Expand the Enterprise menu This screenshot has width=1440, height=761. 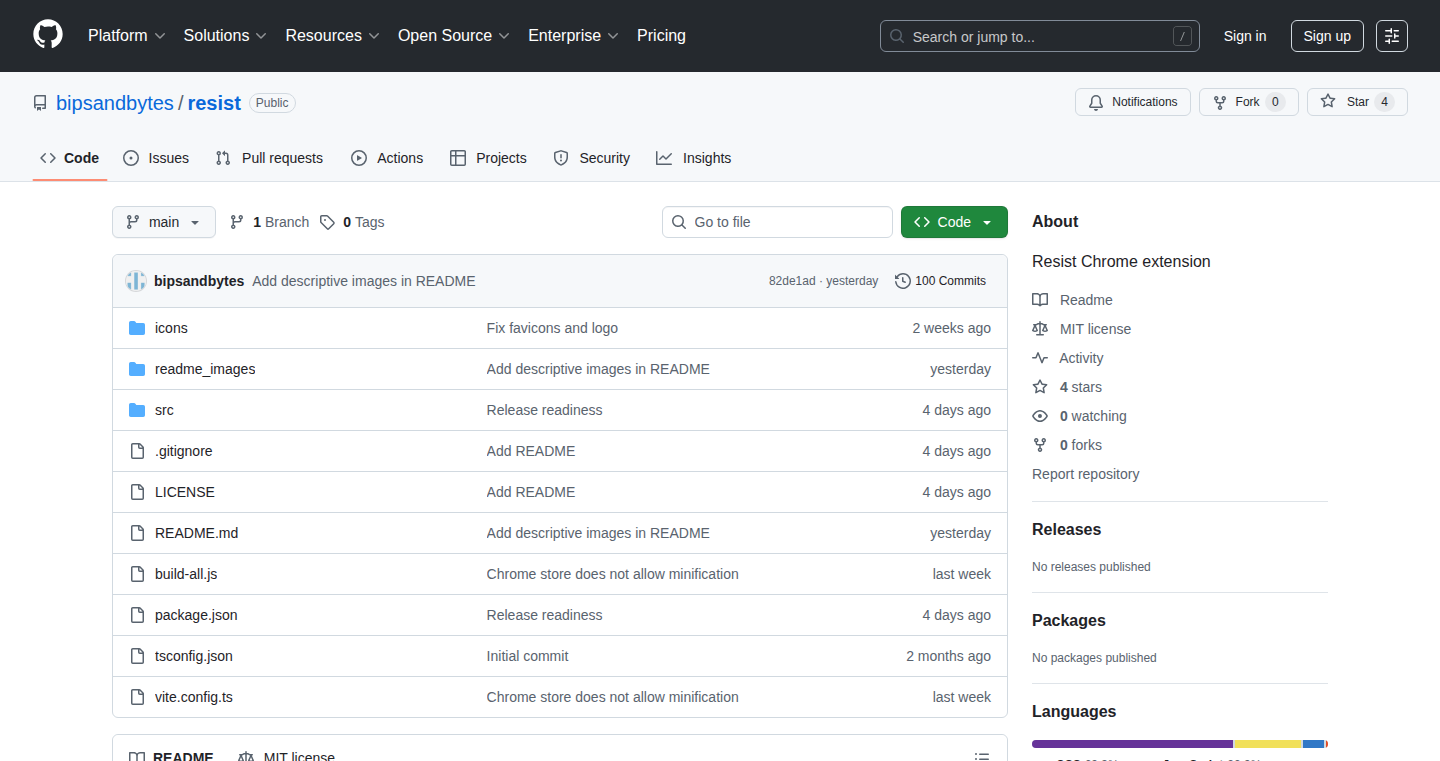tap(574, 35)
